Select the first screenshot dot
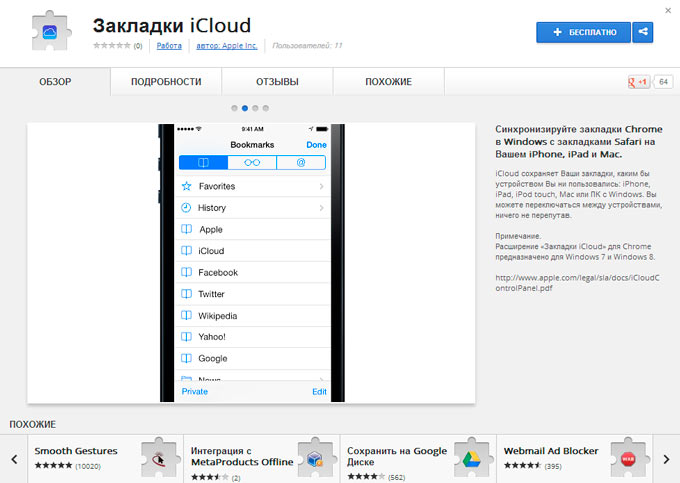 (234, 108)
